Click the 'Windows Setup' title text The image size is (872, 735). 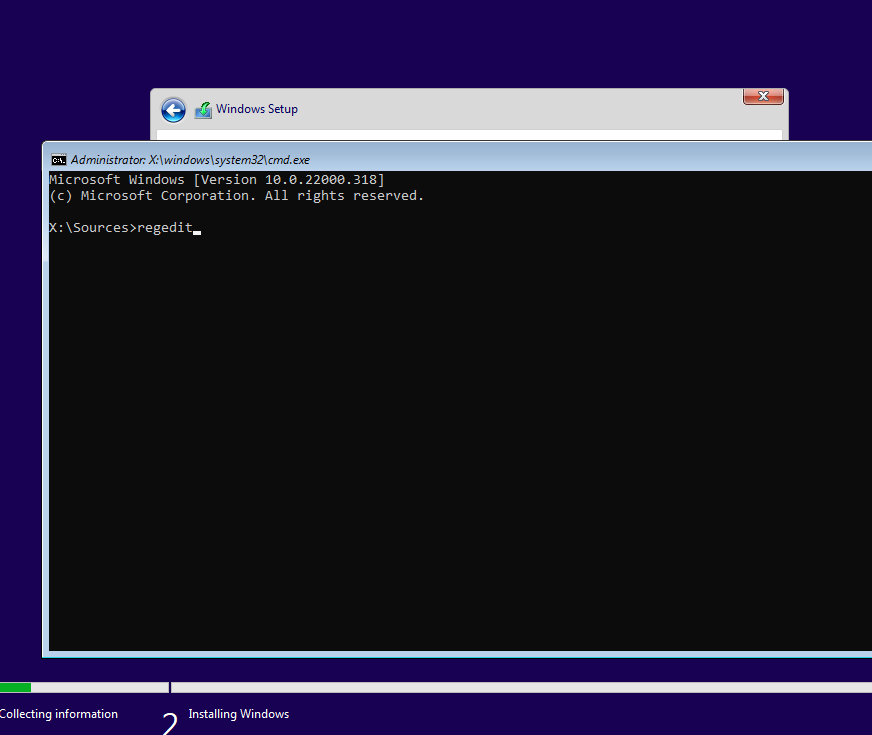[x=257, y=109]
